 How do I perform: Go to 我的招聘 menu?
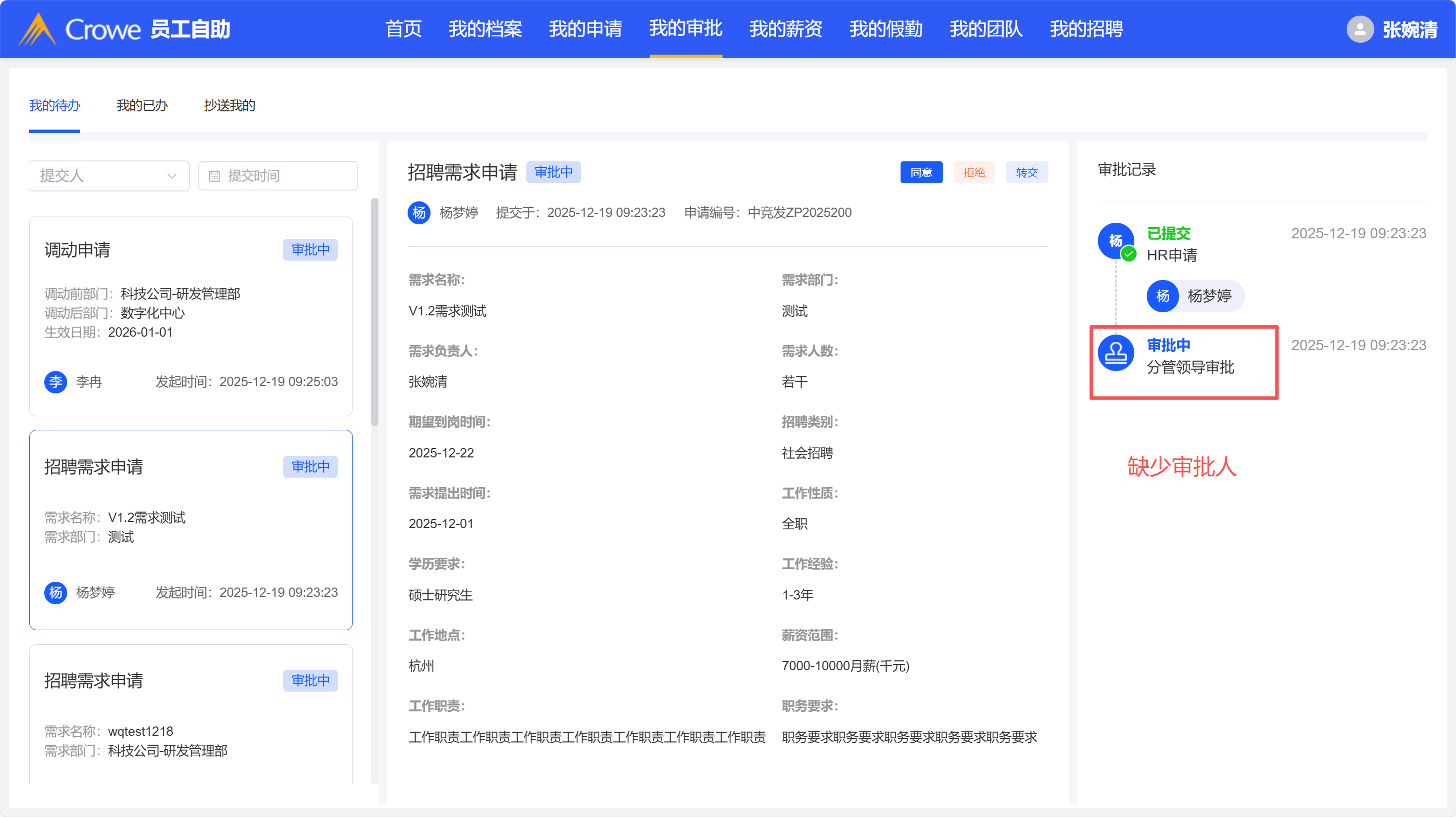coord(1086,29)
